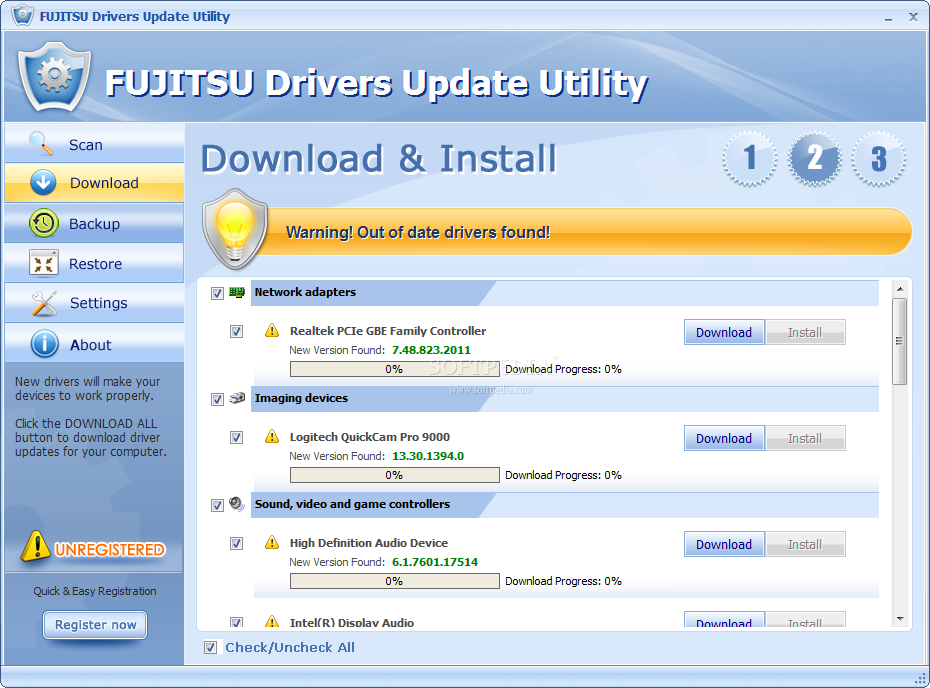
Task: Click the shield gear logo in header
Action: tap(54, 76)
